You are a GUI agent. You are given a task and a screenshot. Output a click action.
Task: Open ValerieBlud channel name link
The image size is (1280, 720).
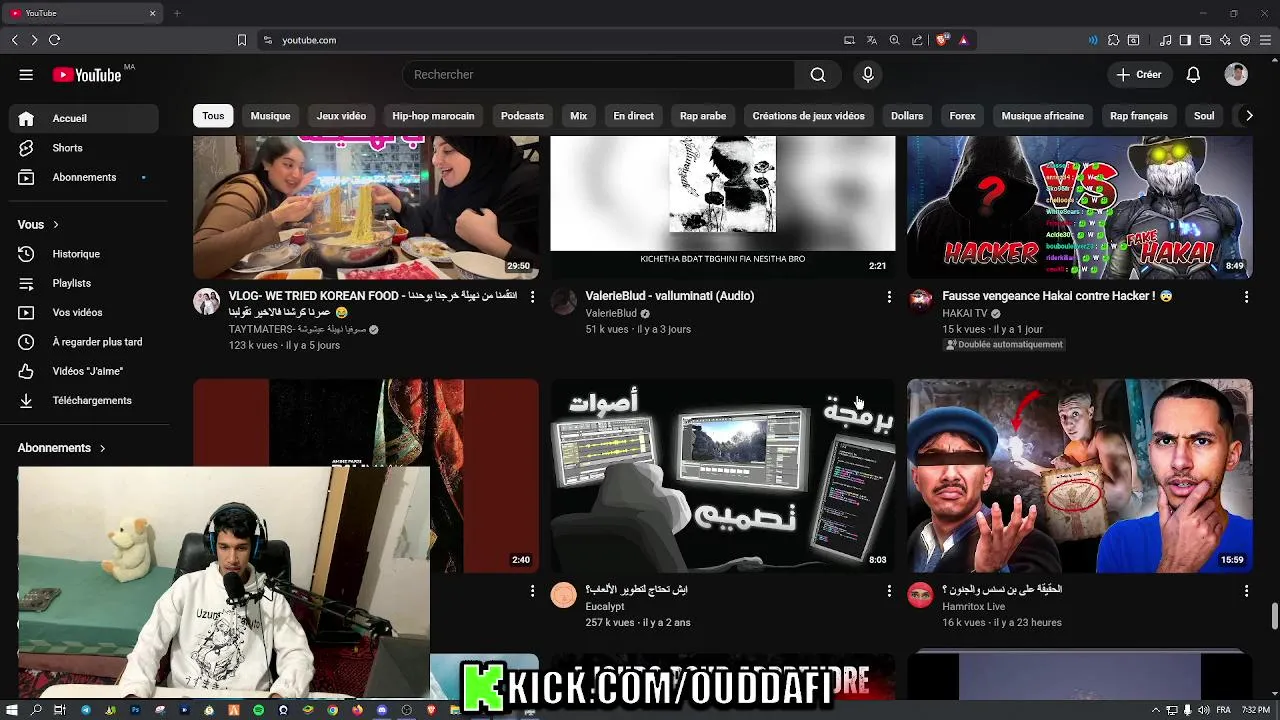coord(611,314)
